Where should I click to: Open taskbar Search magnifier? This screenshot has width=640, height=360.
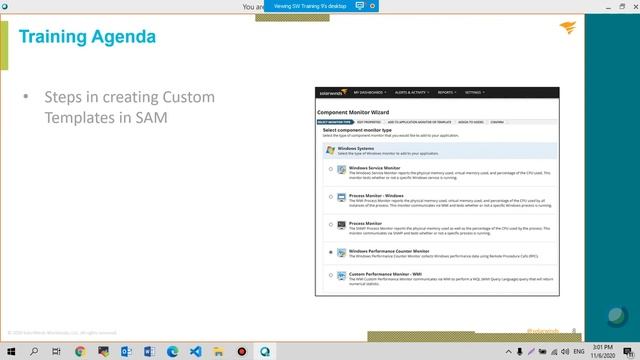(x=34, y=351)
